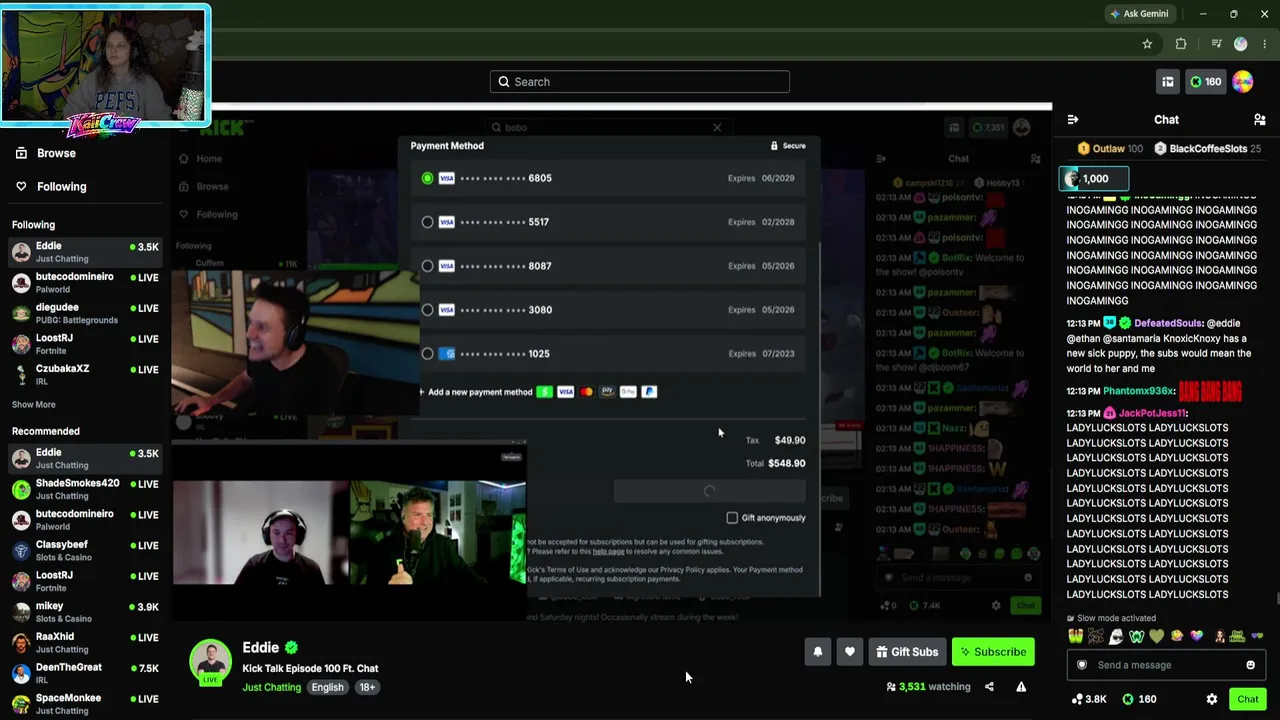Click the 1,000 gift badge in chat

pos(1094,179)
